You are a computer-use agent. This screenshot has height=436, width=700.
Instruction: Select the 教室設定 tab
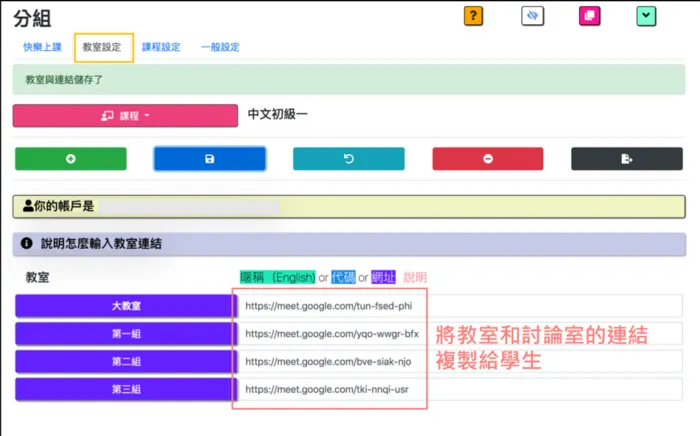[x=104, y=47]
